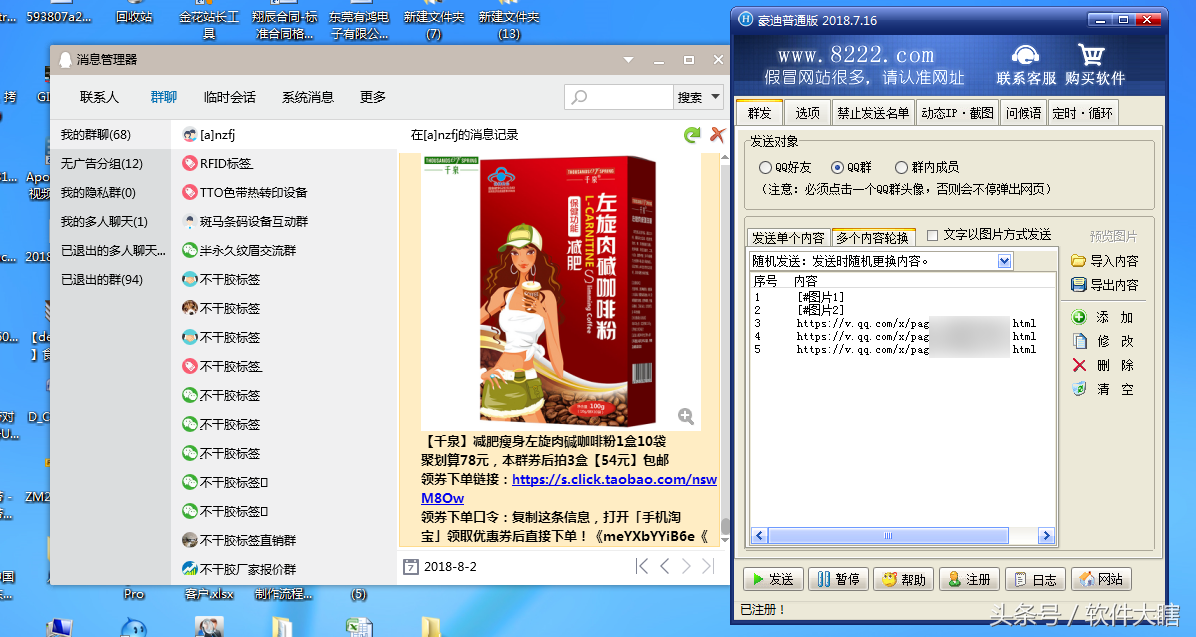Switch to the 选项 tab
Screen dimensions: 1196x637
[x=808, y=113]
